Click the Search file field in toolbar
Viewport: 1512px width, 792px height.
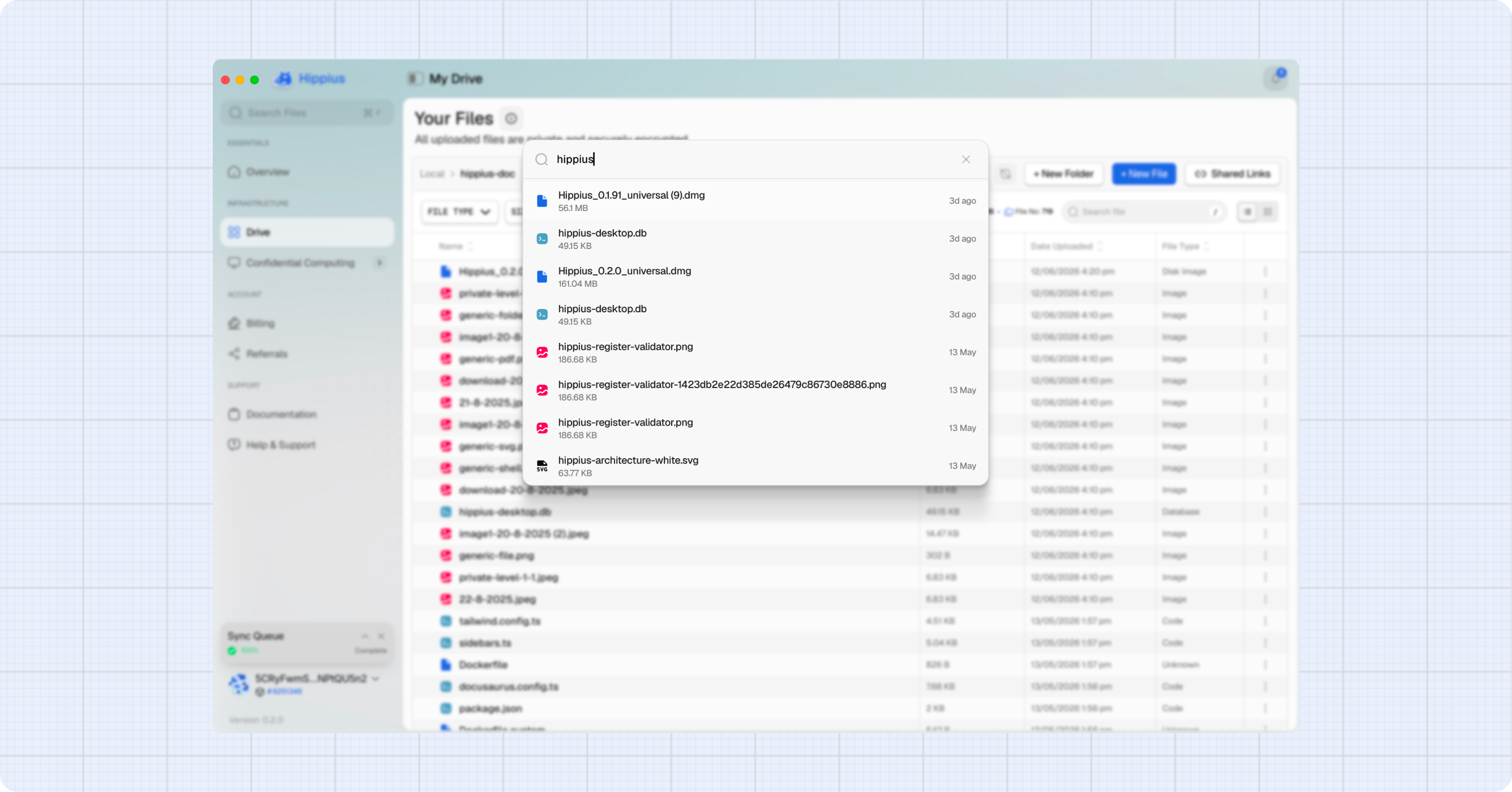1144,212
